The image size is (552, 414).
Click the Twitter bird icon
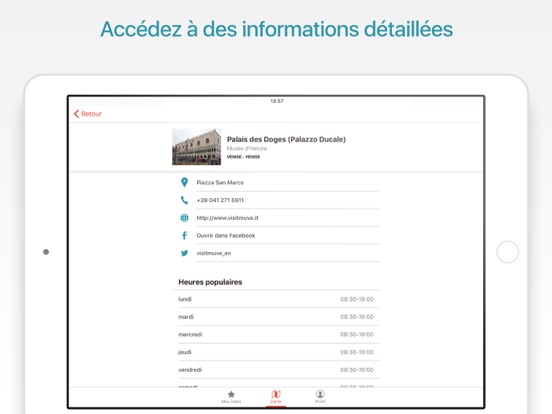(184, 253)
